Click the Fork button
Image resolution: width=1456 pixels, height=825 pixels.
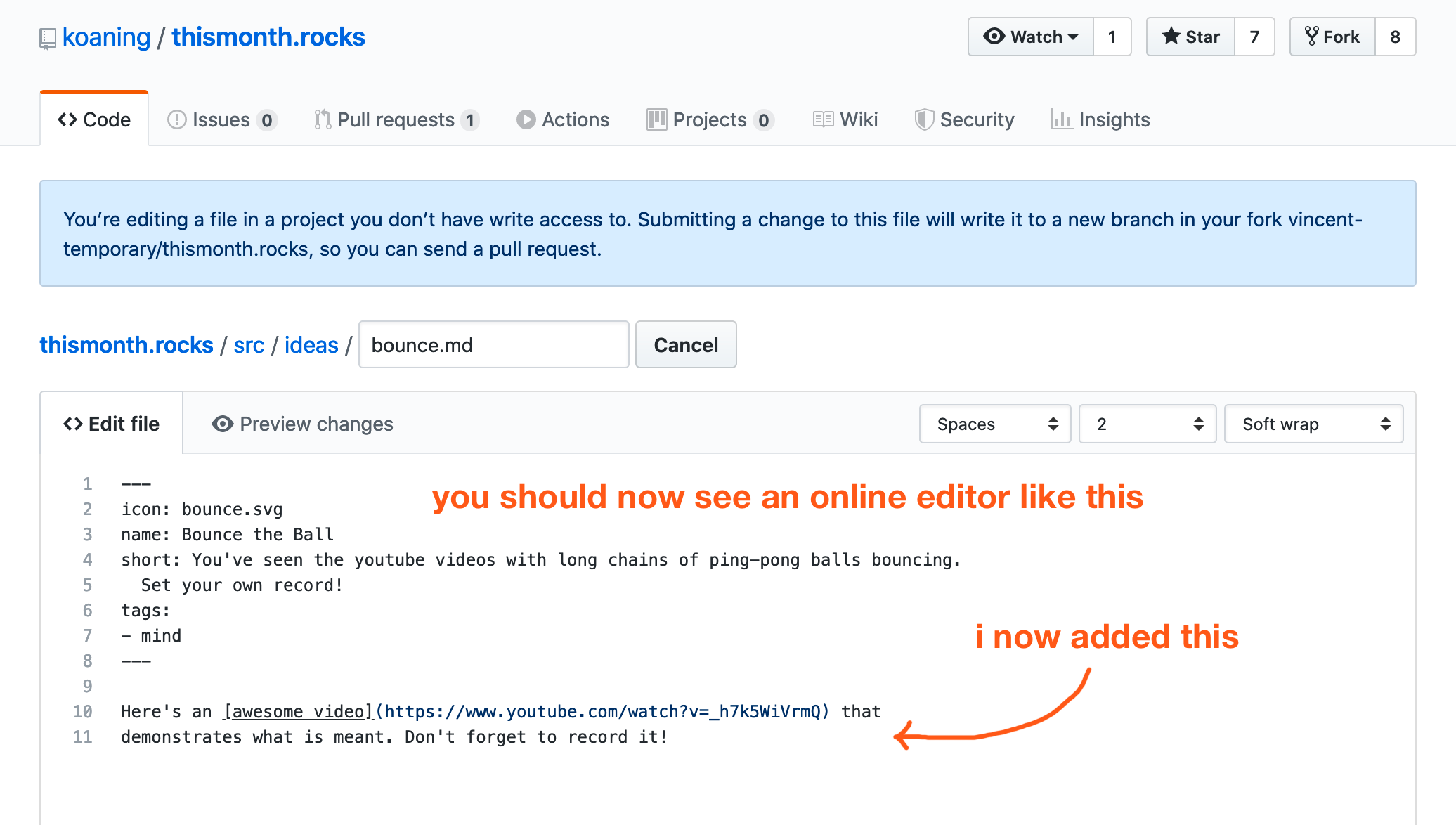1332,37
